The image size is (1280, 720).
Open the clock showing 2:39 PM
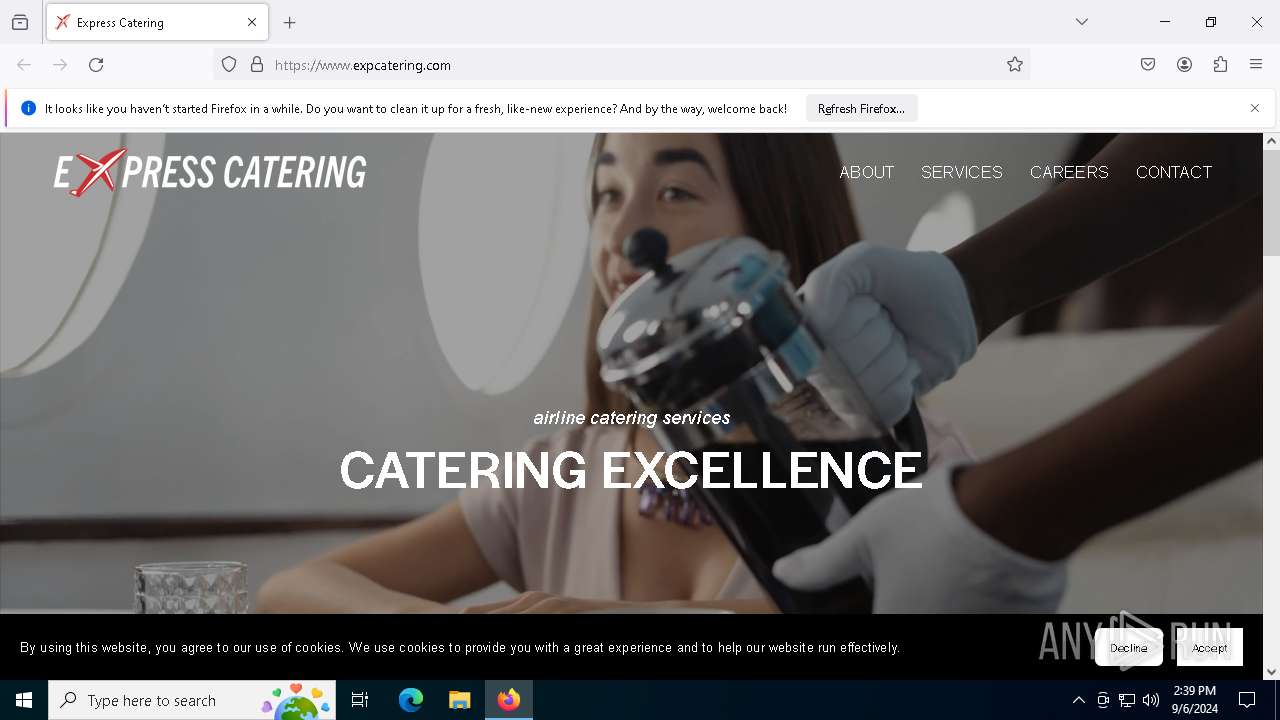point(1195,700)
